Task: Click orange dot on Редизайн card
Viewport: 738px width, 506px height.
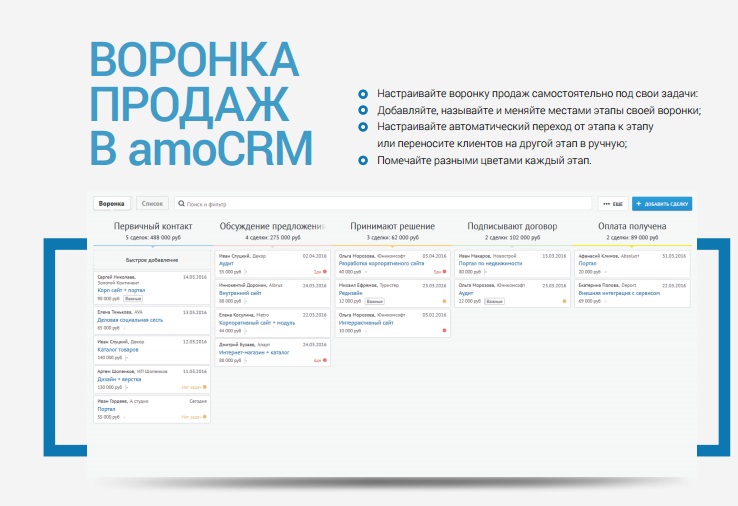Action: point(444,301)
